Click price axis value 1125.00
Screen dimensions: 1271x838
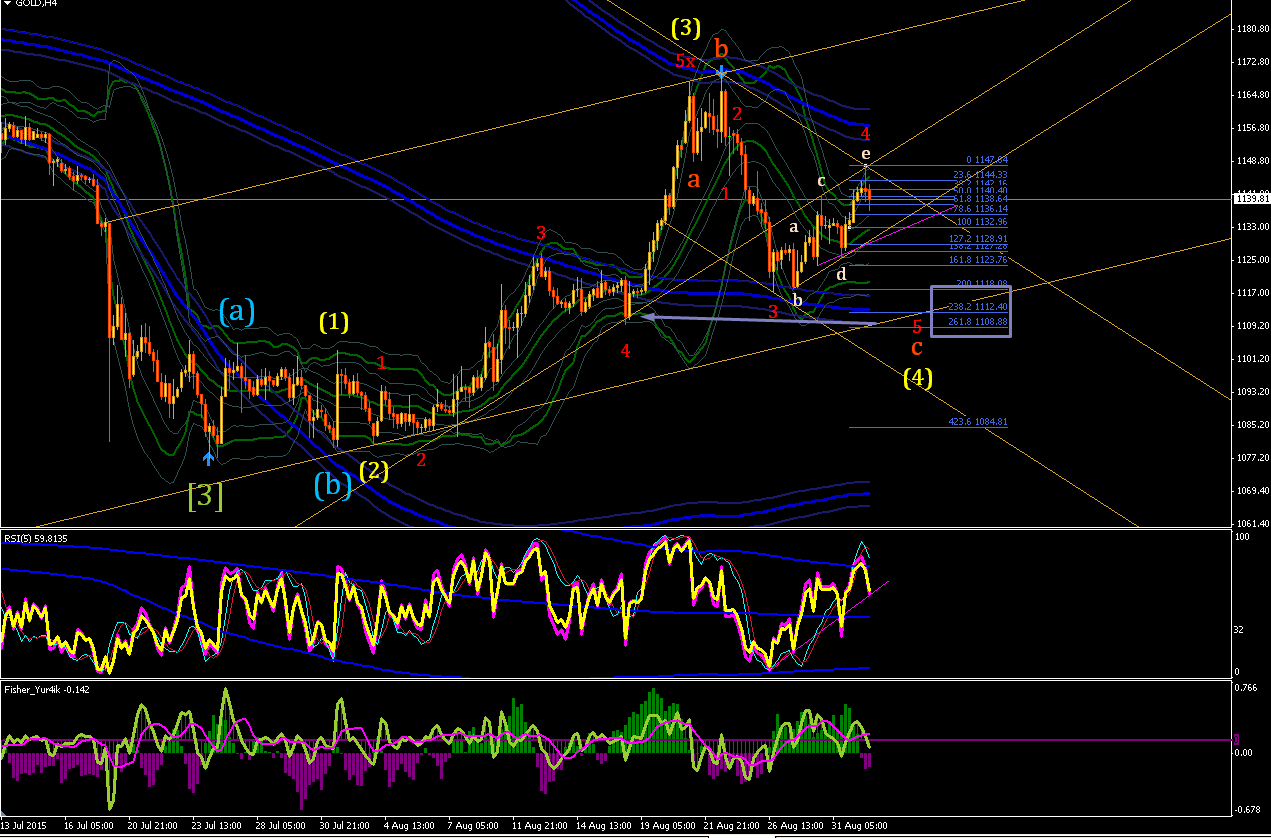pyautogui.click(x=1252, y=260)
